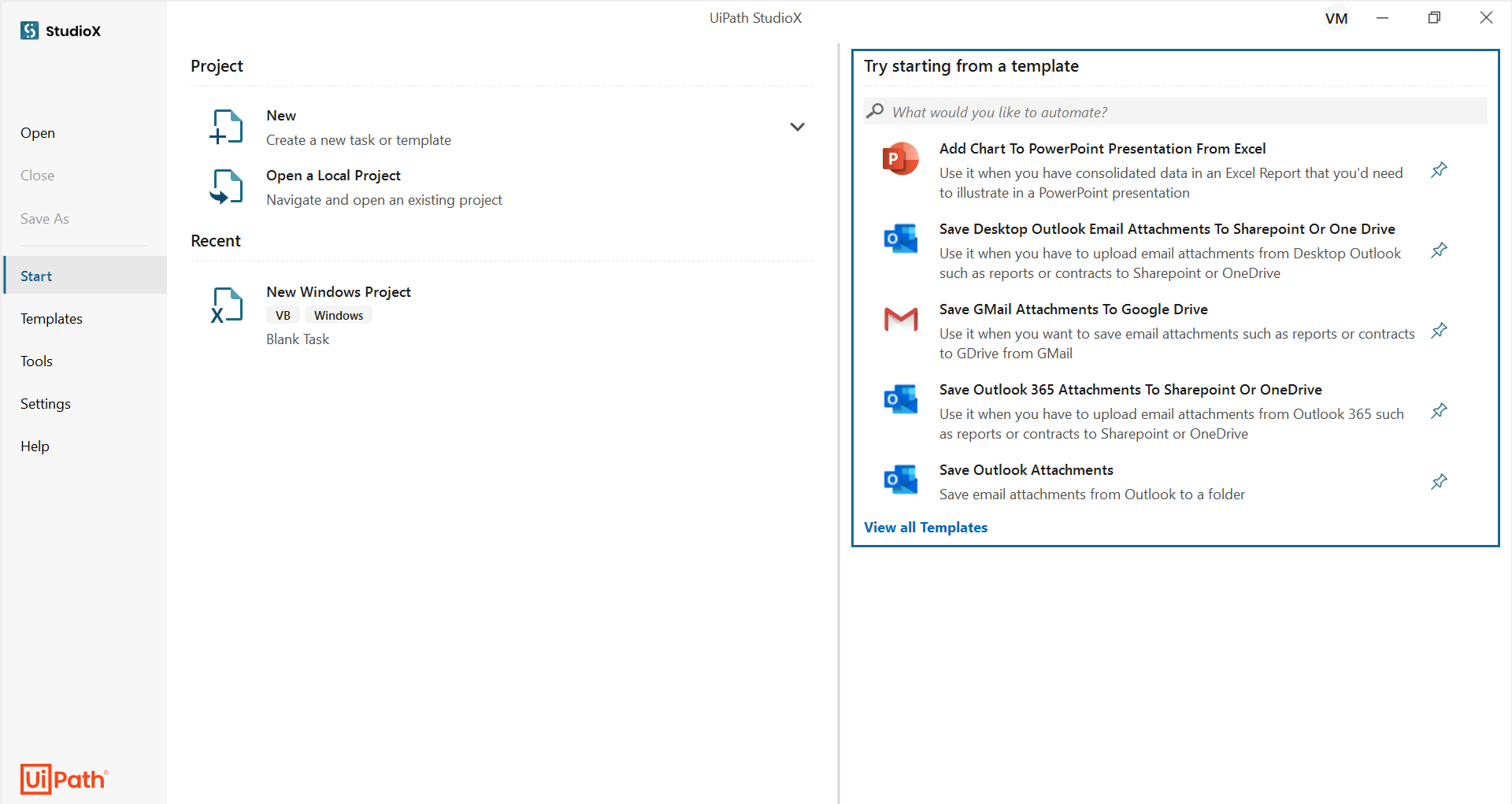This screenshot has width=1512, height=804.
Task: Choose Save As in the sidebar
Action: tap(45, 219)
